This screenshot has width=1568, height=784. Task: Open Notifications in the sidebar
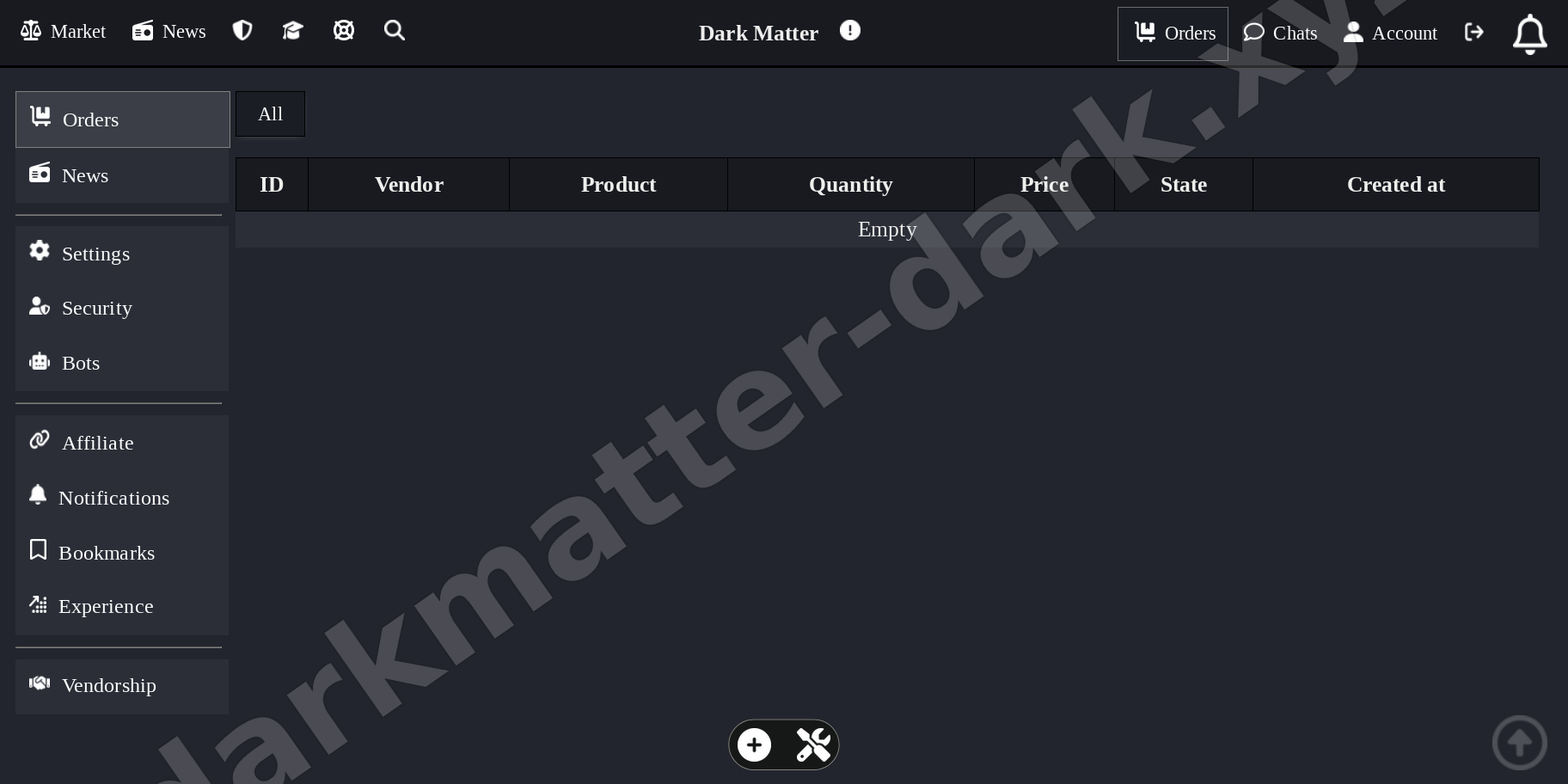122,498
